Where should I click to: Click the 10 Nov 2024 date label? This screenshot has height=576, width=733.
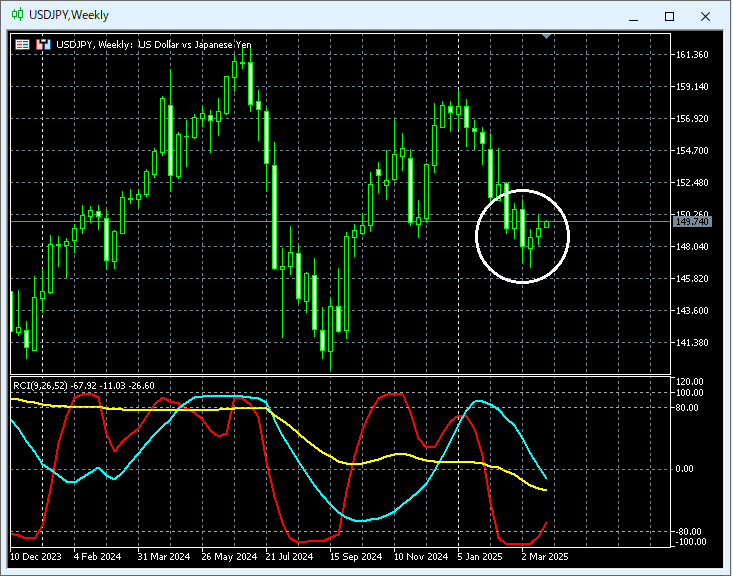click(x=421, y=557)
